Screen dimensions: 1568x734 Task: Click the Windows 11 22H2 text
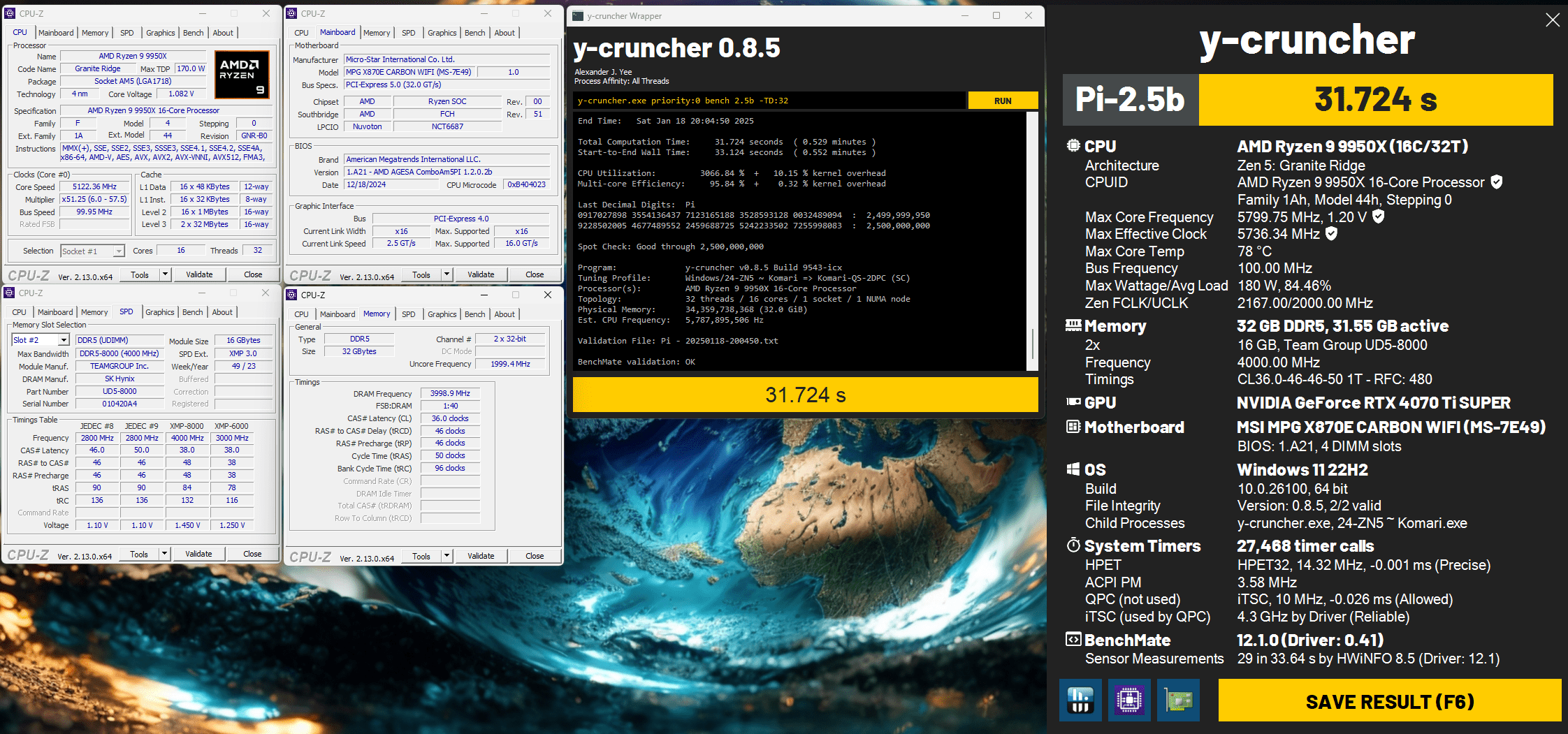[x=1302, y=470]
